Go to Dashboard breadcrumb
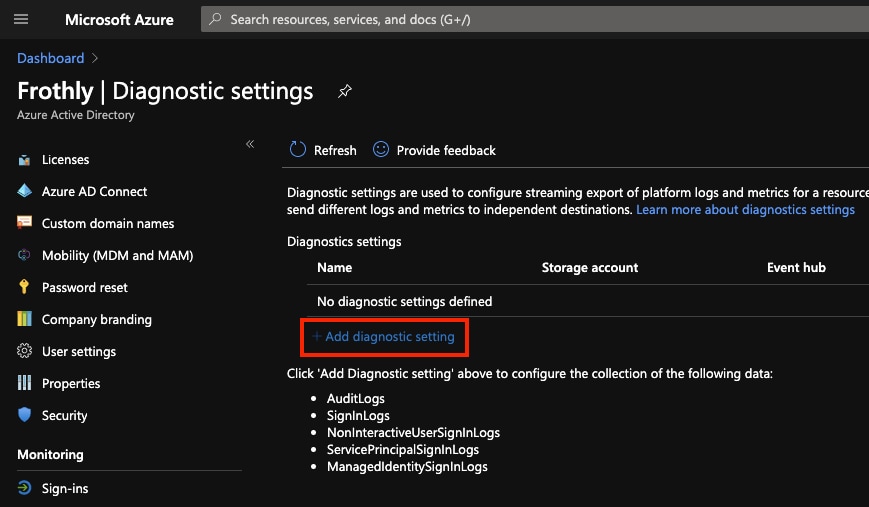869x507 pixels. click(50, 58)
